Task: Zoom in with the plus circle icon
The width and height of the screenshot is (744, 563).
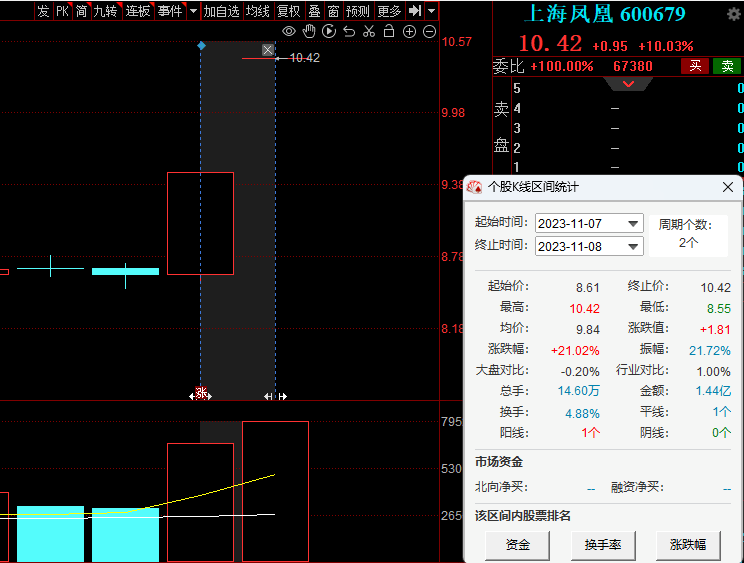Action: (x=409, y=32)
